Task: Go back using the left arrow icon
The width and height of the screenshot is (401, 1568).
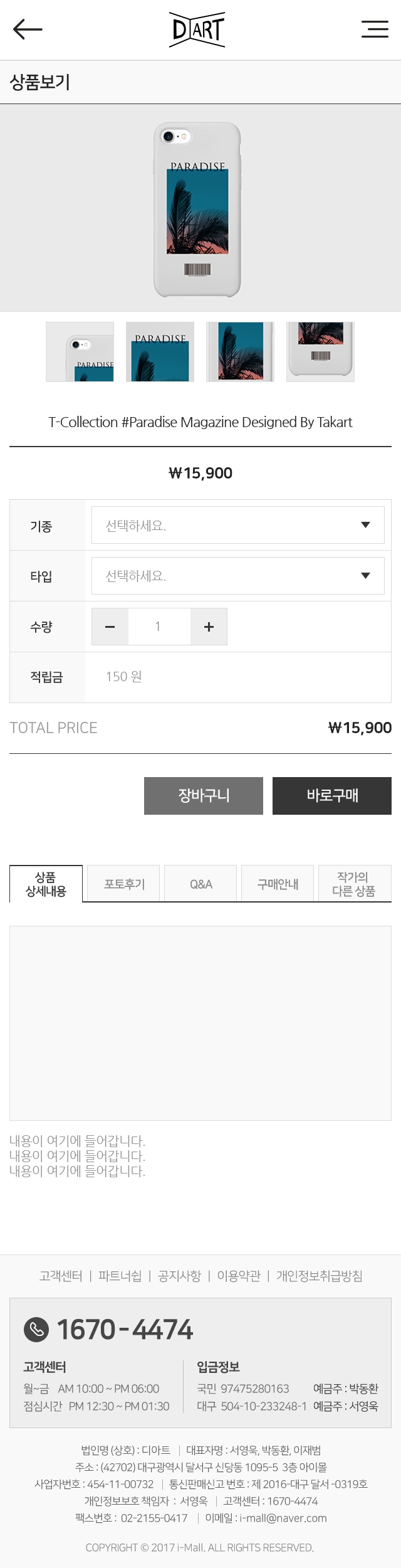Action: (28, 29)
